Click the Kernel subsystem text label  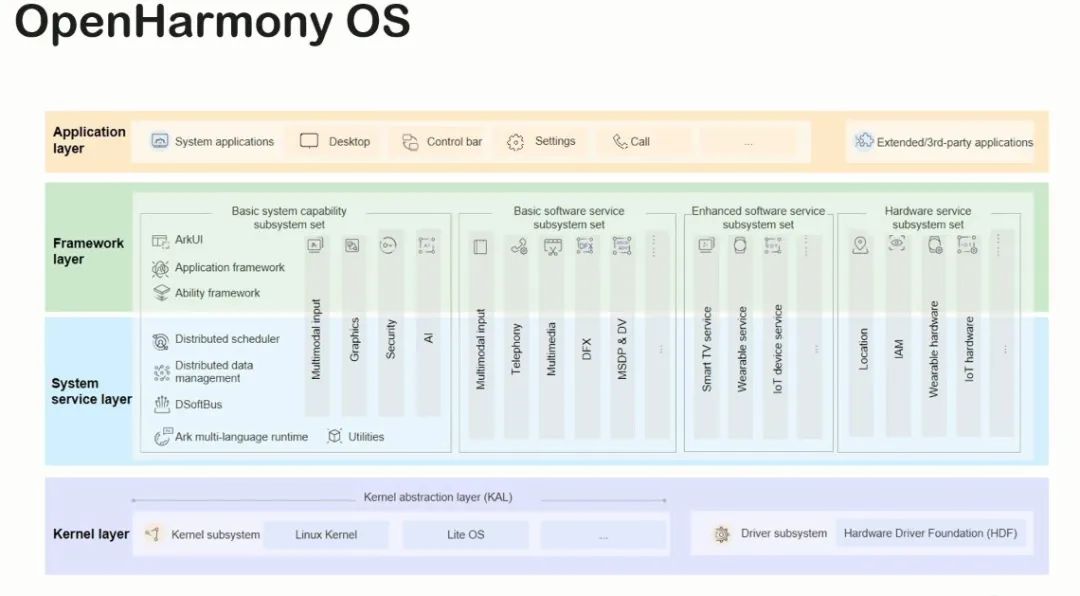tap(216, 535)
